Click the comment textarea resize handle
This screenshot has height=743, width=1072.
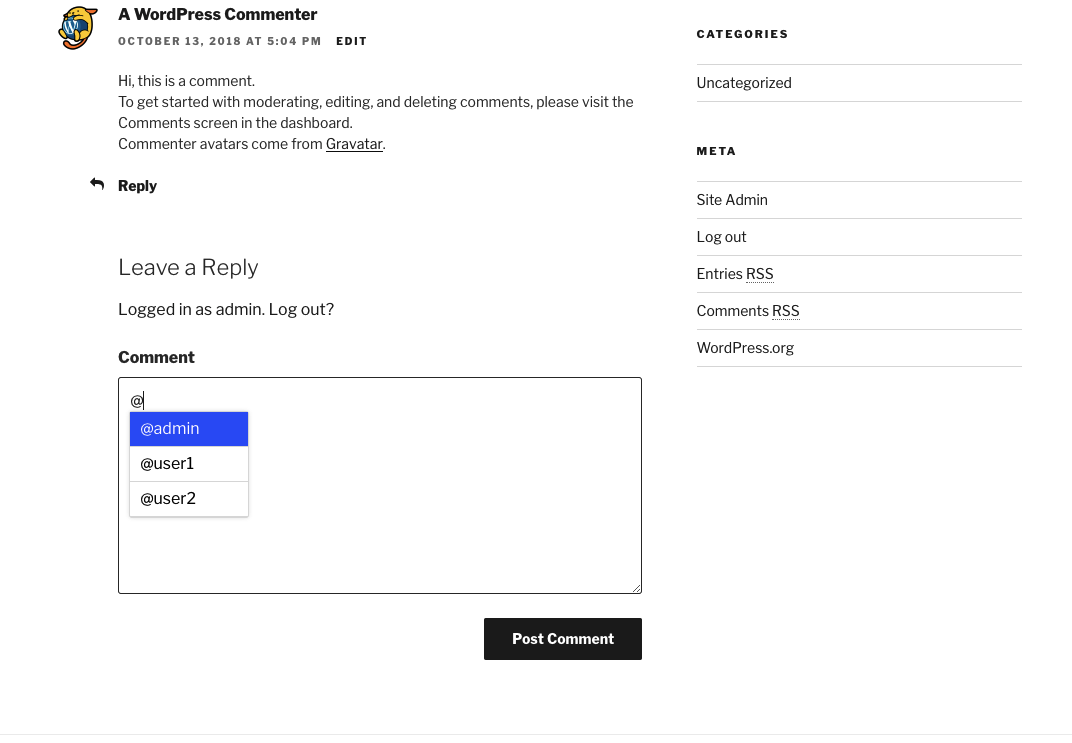[x=636, y=588]
